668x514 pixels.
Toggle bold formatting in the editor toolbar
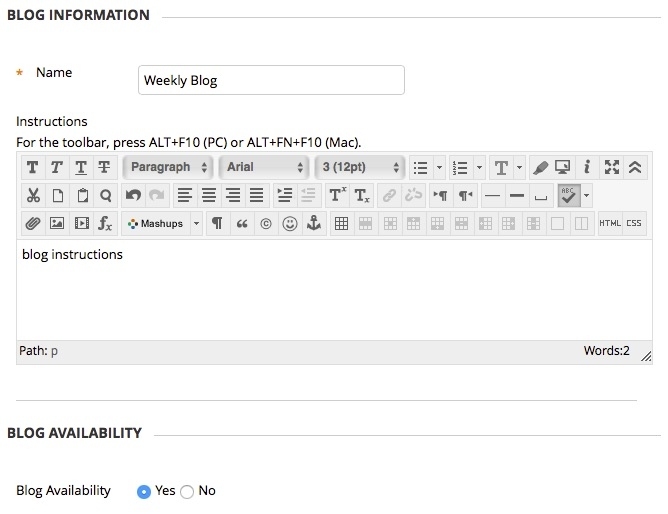click(x=33, y=167)
